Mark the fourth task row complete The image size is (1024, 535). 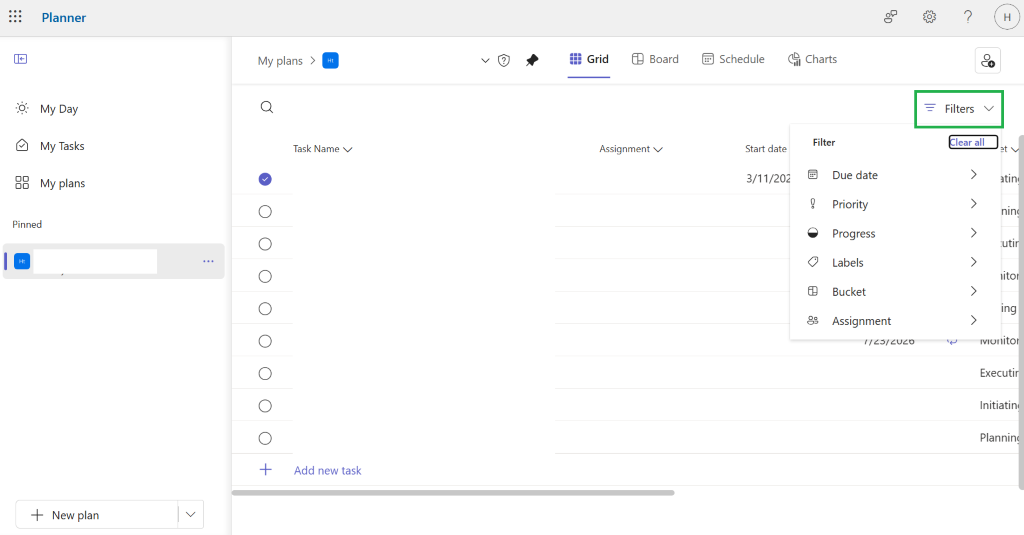[265, 276]
